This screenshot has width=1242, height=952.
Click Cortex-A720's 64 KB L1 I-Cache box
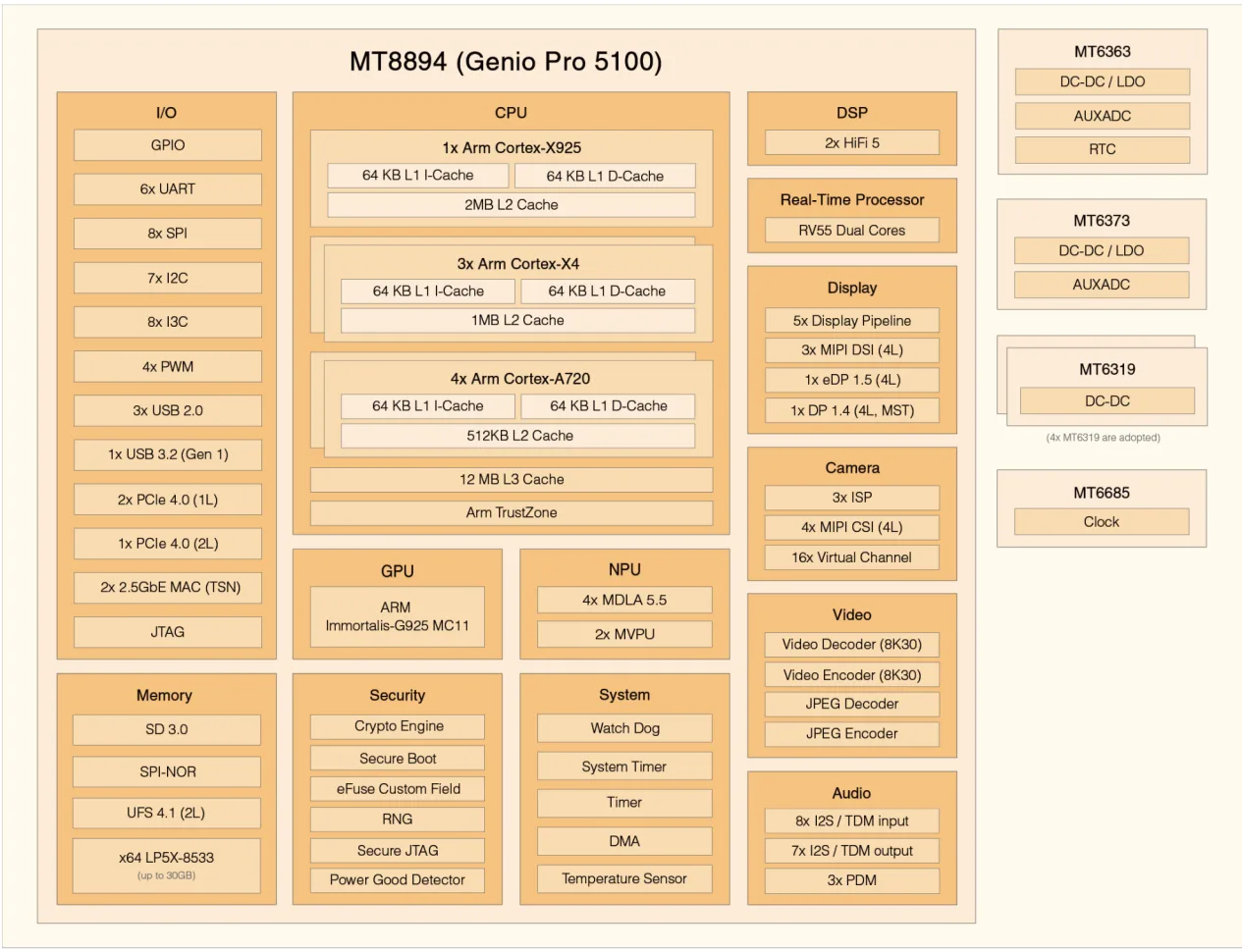point(428,405)
